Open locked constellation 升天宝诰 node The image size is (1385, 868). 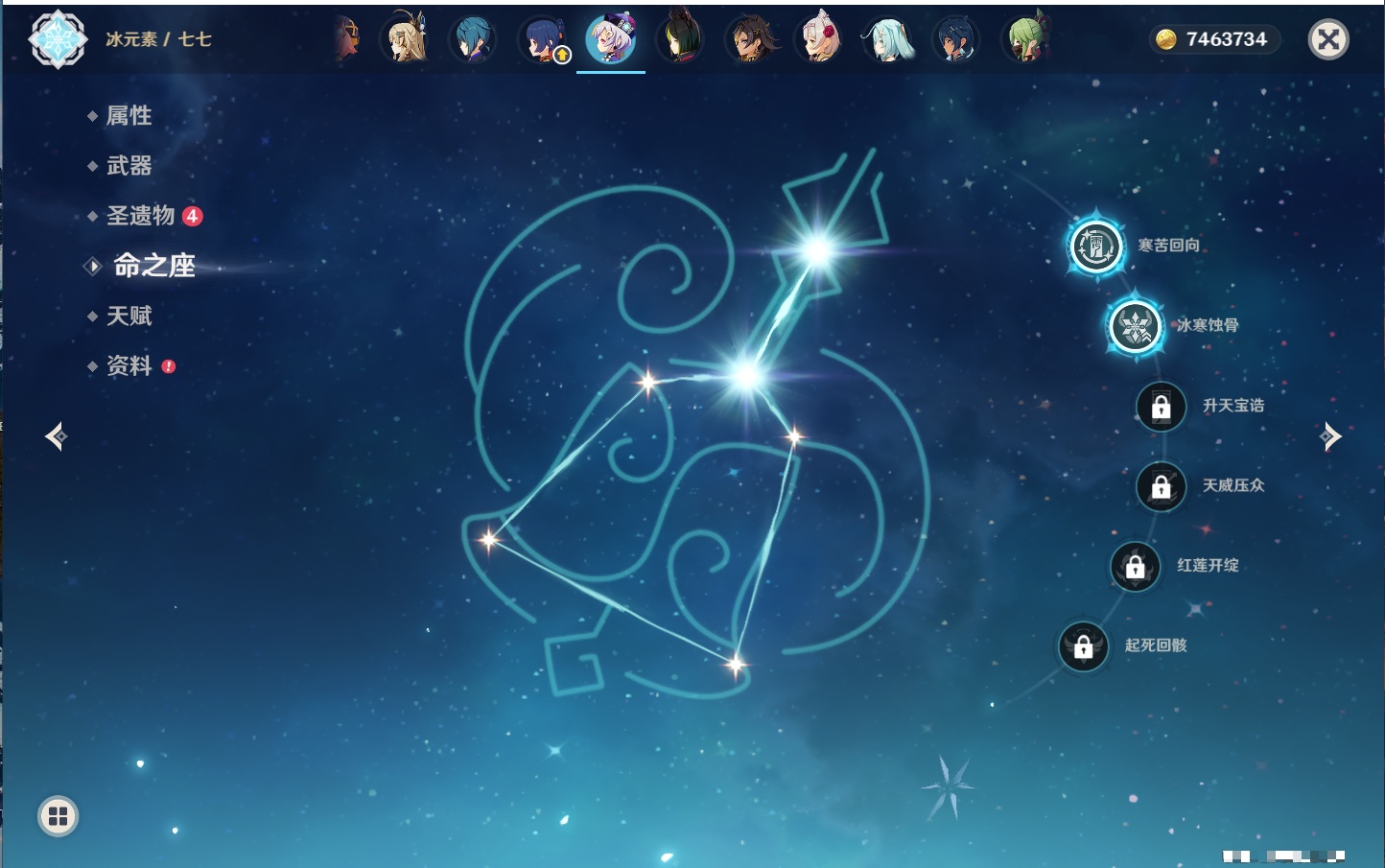[x=1162, y=407]
